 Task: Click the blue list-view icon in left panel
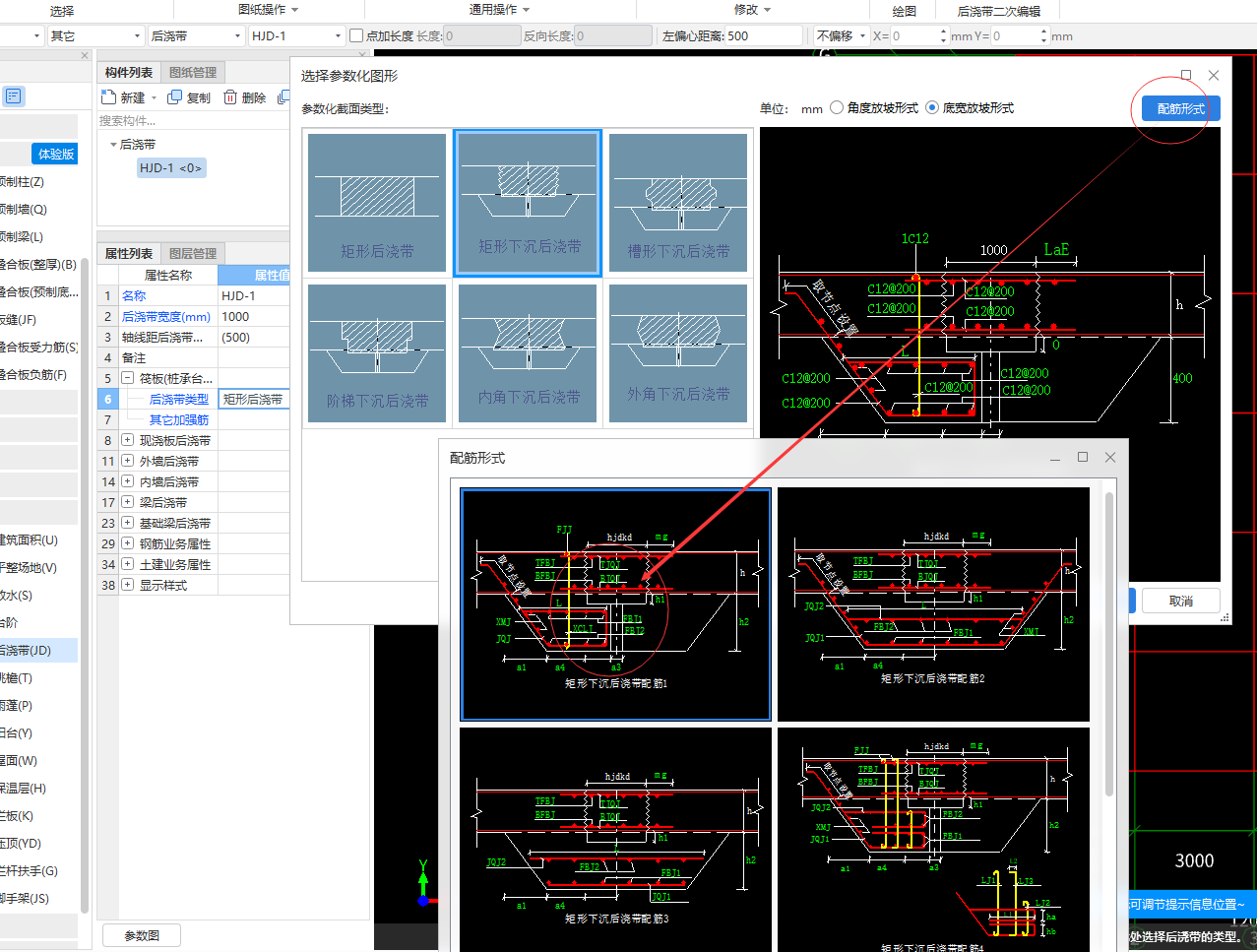(x=13, y=95)
